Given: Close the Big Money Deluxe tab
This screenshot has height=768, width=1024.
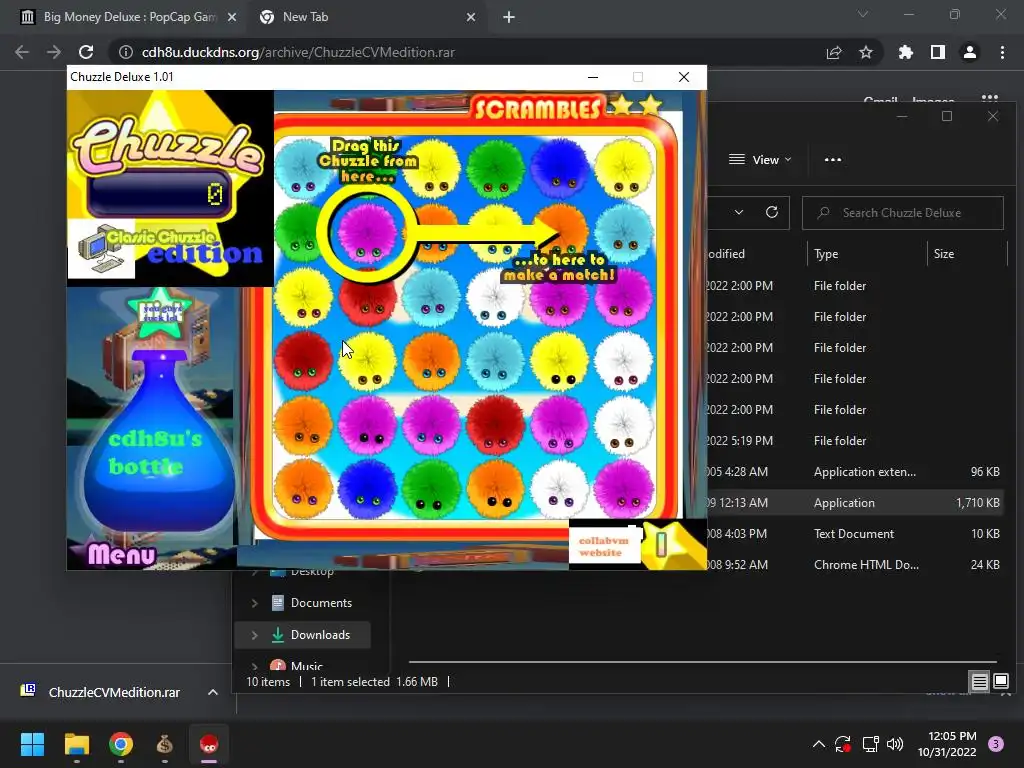Looking at the screenshot, I should point(232,17).
